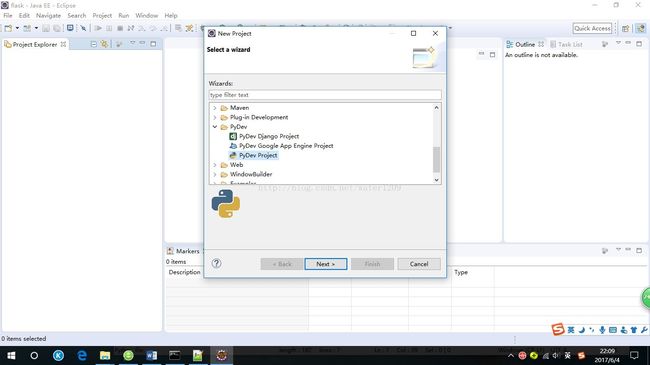Image resolution: width=650 pixels, height=365 pixels.
Task: Click the Description column header
Action: [x=184, y=272]
